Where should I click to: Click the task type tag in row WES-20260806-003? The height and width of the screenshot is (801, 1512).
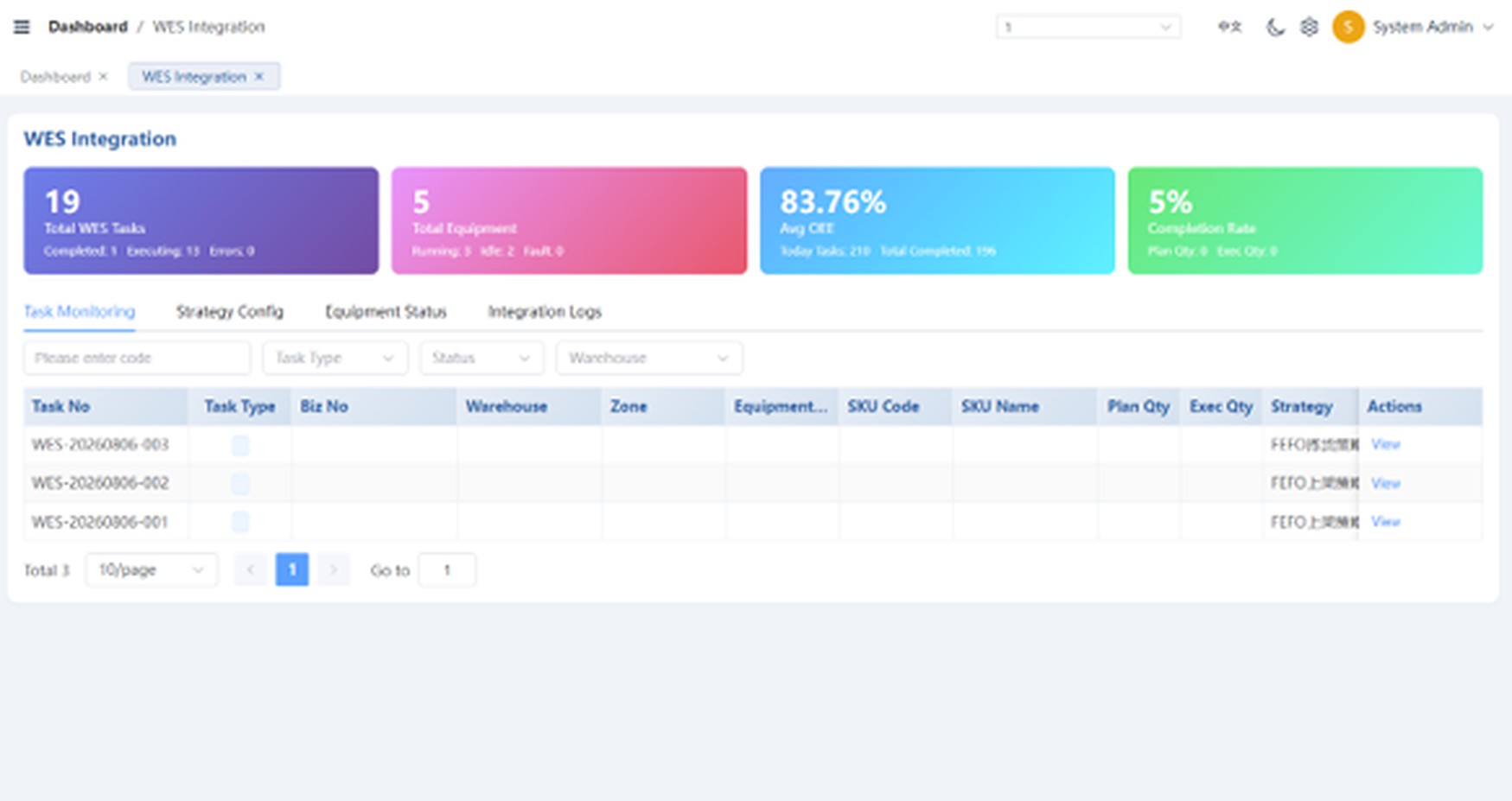click(239, 445)
